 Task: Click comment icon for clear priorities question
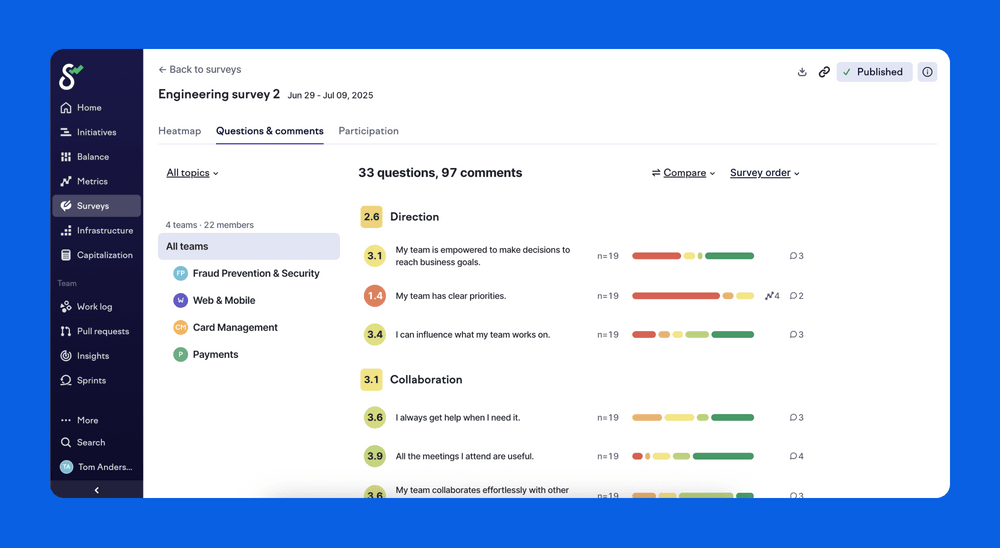click(796, 296)
